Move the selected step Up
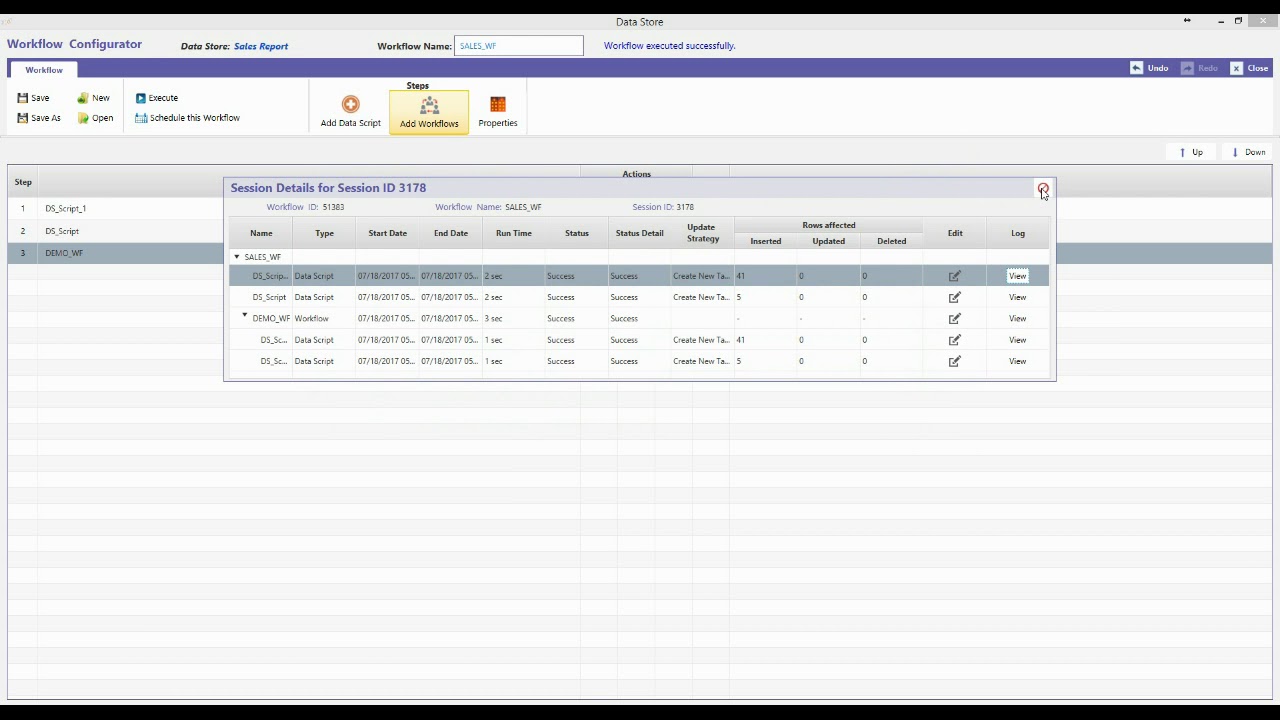The image size is (1280, 720). coord(1191,152)
